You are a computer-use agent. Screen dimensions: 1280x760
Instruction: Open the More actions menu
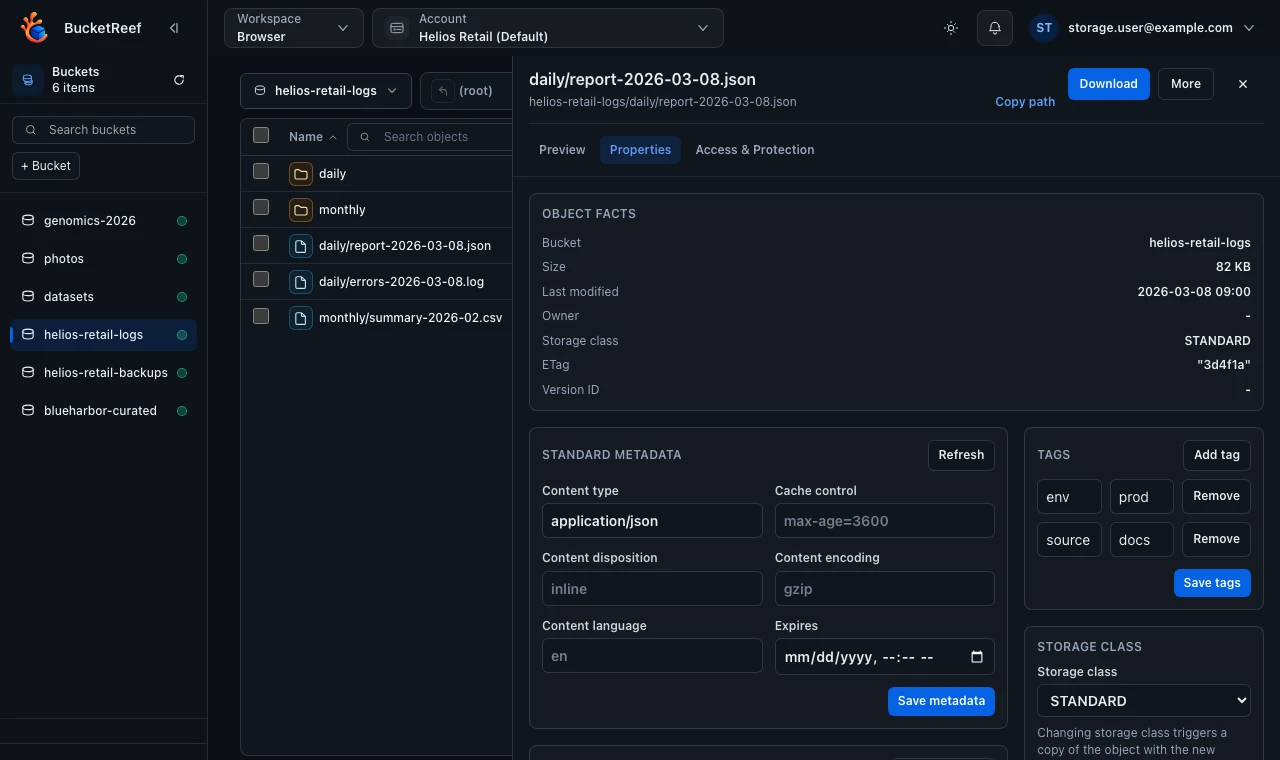[x=1186, y=84]
